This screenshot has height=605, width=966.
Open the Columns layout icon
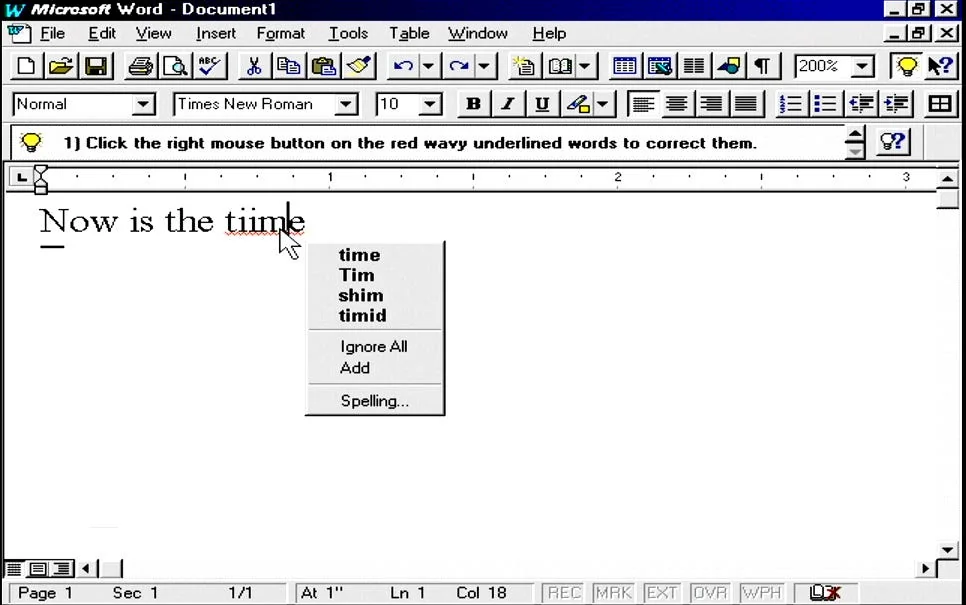click(694, 67)
